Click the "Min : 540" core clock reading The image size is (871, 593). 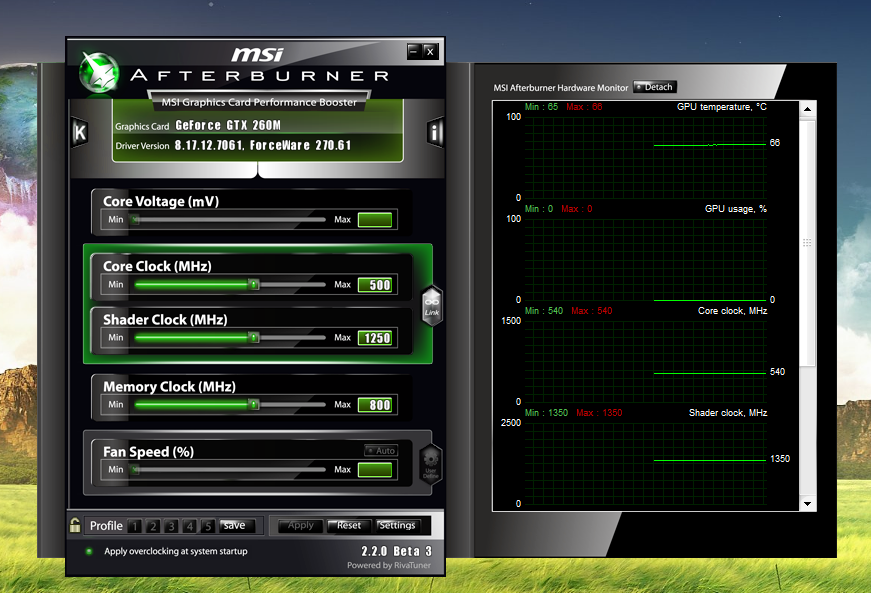pyautogui.click(x=544, y=311)
